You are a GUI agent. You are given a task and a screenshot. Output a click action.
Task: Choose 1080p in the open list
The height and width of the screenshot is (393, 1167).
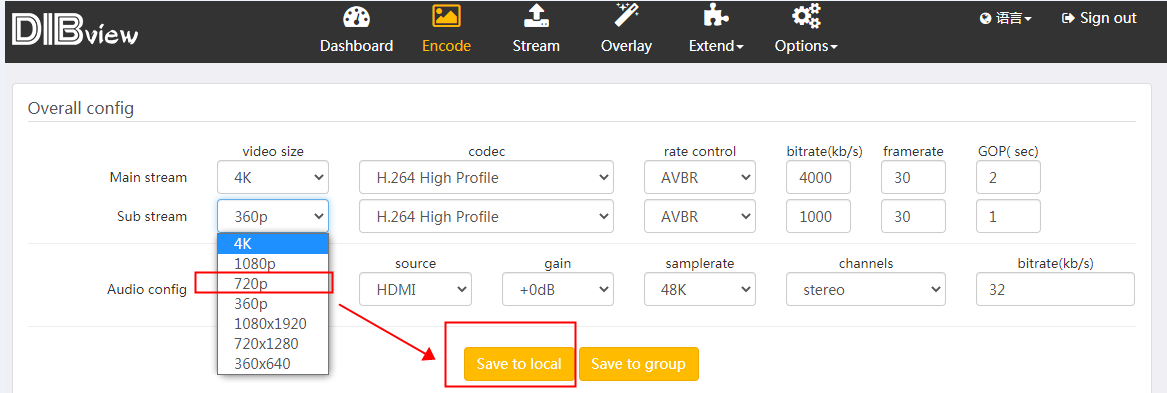click(x=272, y=263)
